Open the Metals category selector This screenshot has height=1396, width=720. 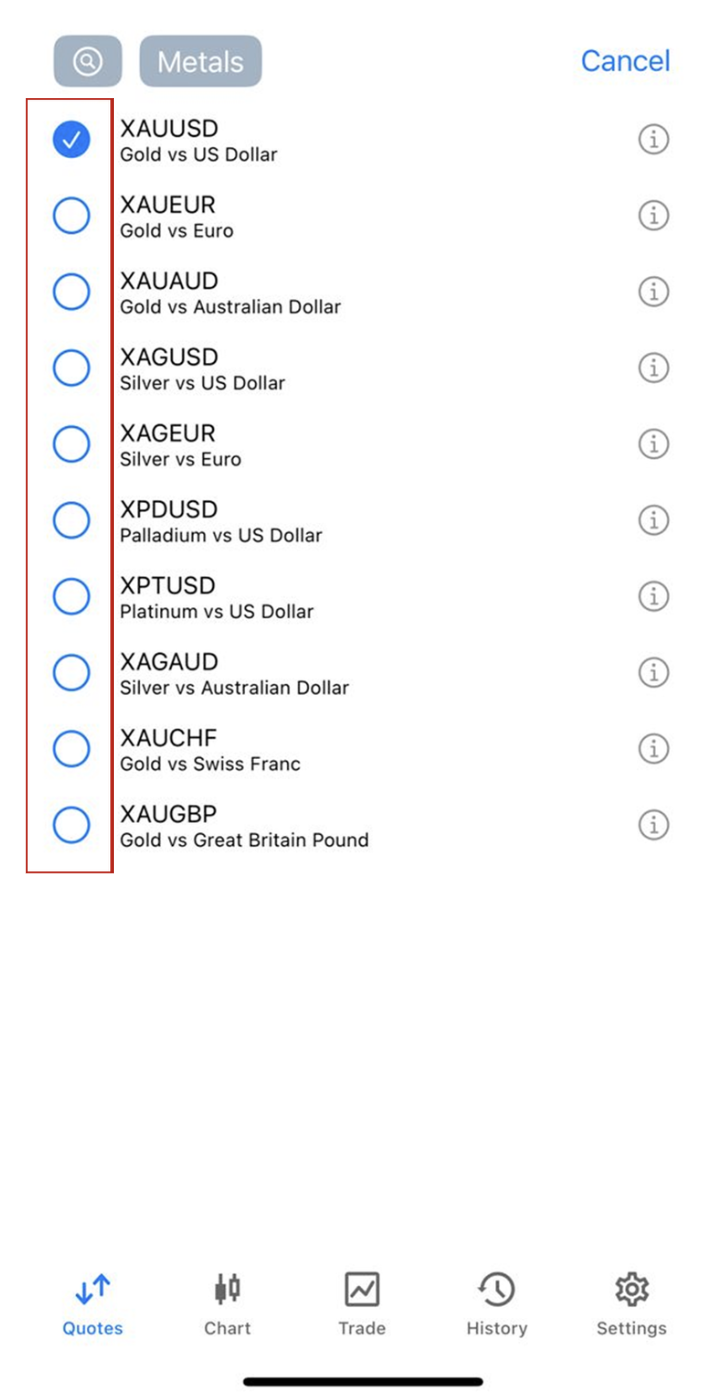(x=200, y=62)
